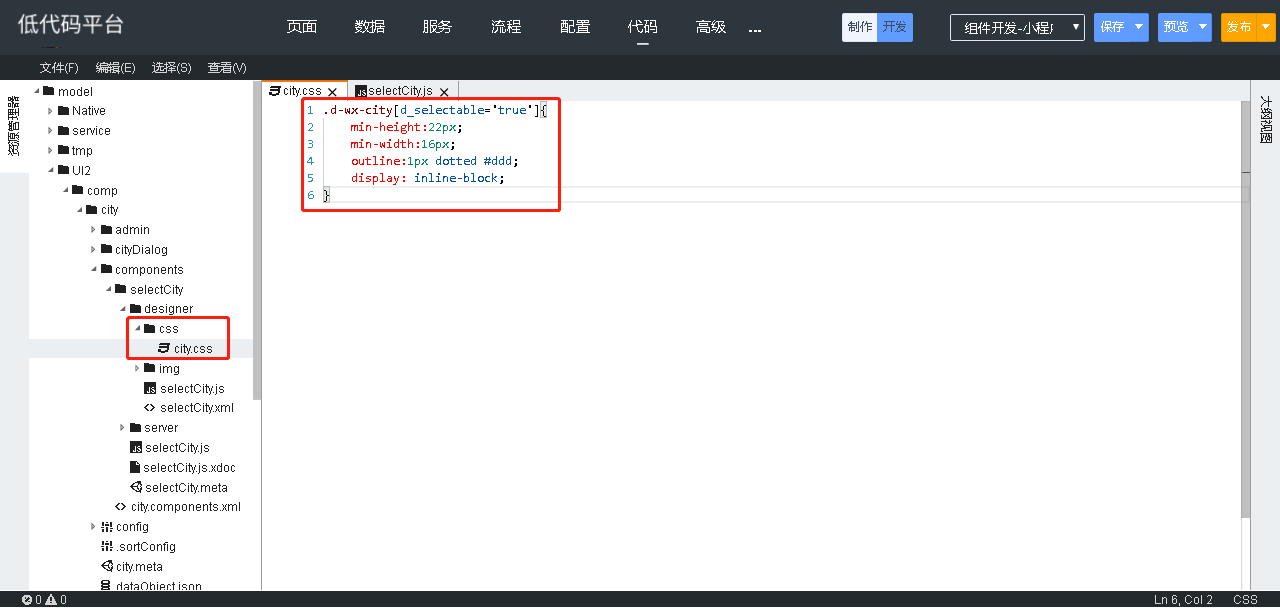Click the more options ellipsis in top navigation
Screen dimensions: 1280x608
tap(755, 29)
